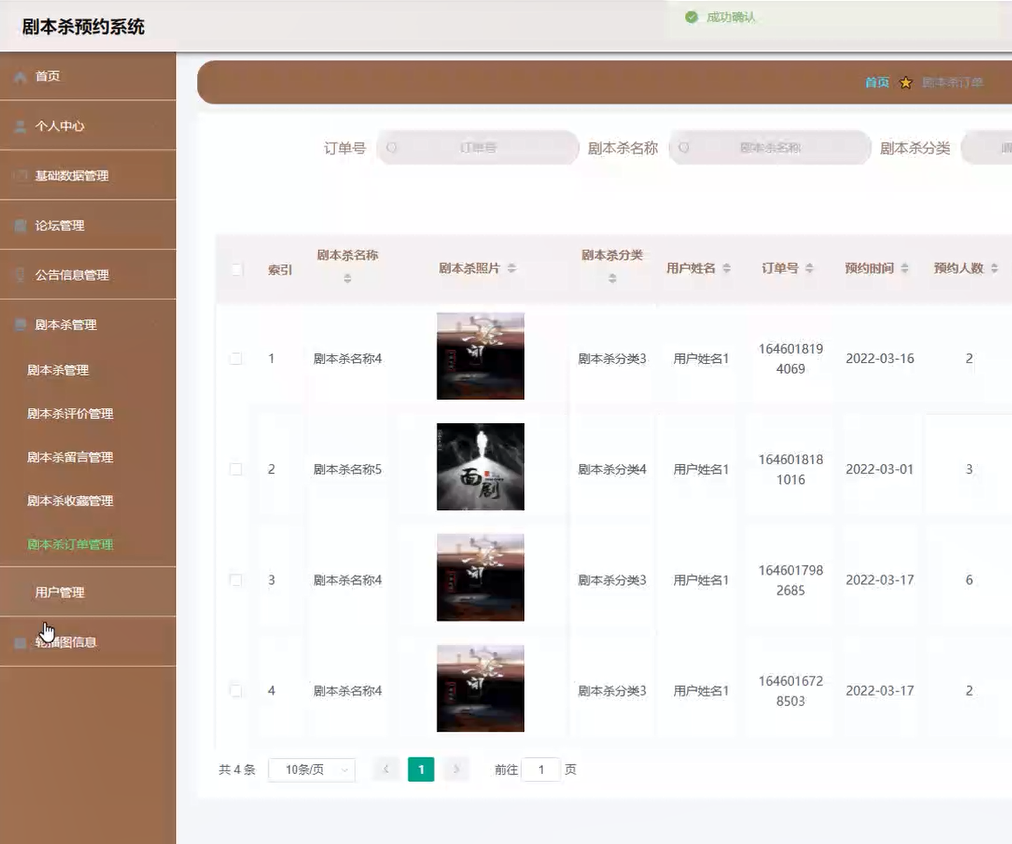Image resolution: width=1012 pixels, height=844 pixels.
Task: Sort by 用户姓名 column arrows
Action: [x=727, y=268]
